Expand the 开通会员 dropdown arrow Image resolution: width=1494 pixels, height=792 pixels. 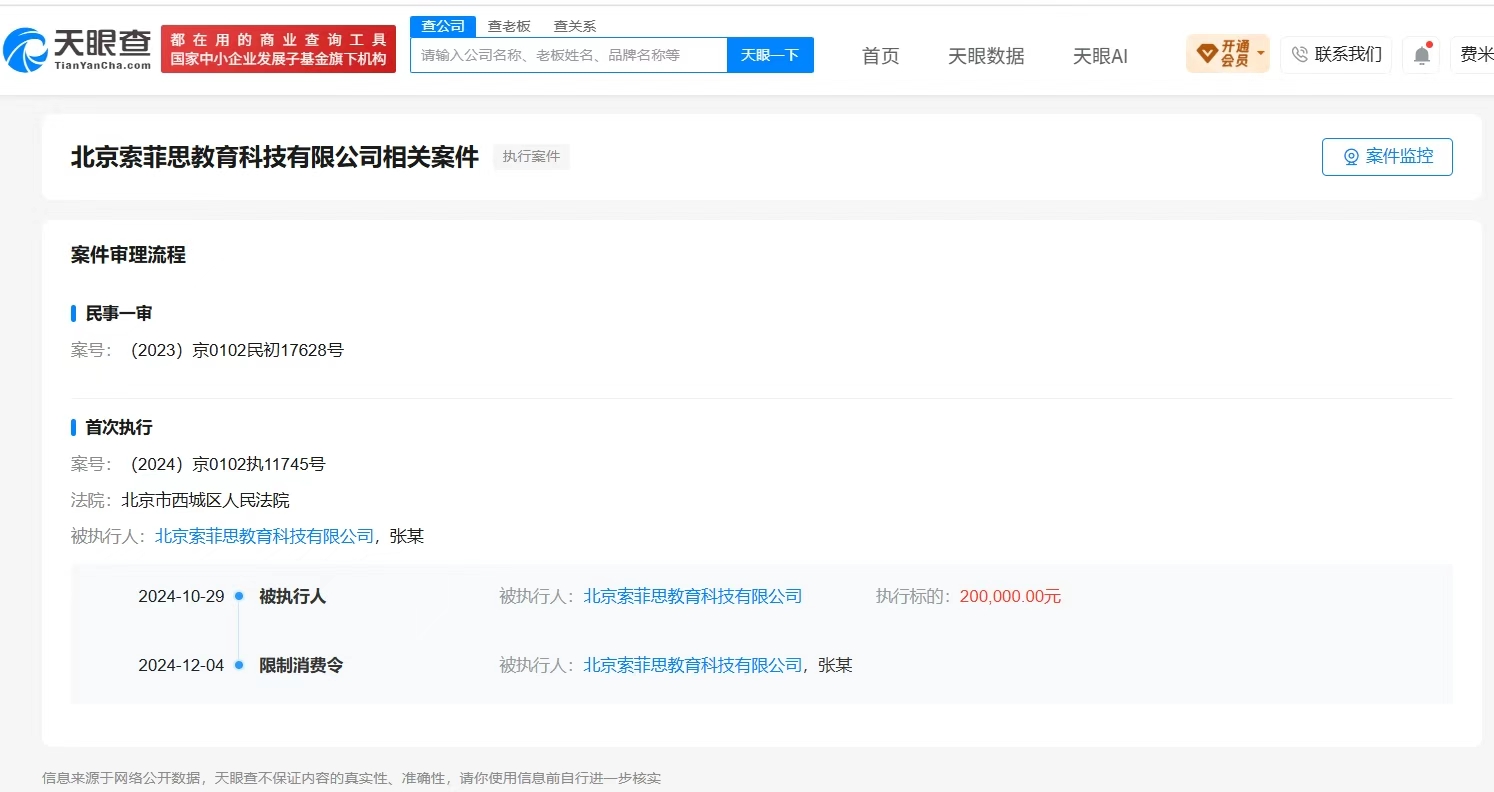[1260, 53]
